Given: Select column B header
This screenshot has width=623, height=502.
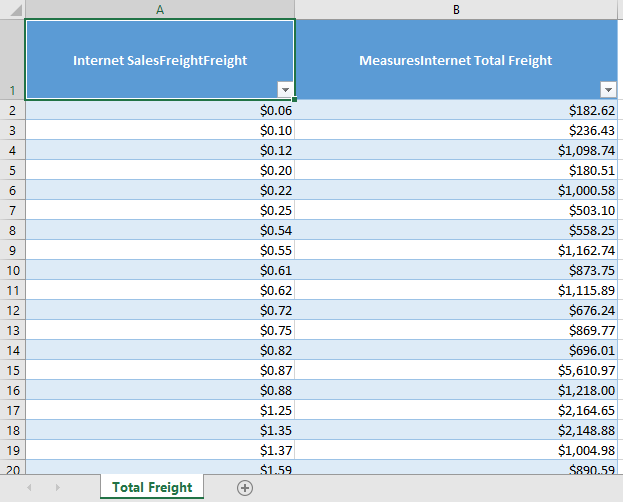Looking at the screenshot, I should click(456, 9).
